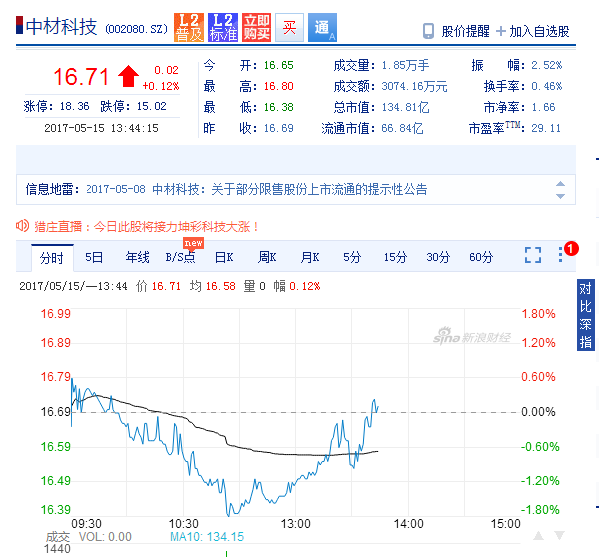
Task: Open the three-dot more options menu
Action: (560, 255)
